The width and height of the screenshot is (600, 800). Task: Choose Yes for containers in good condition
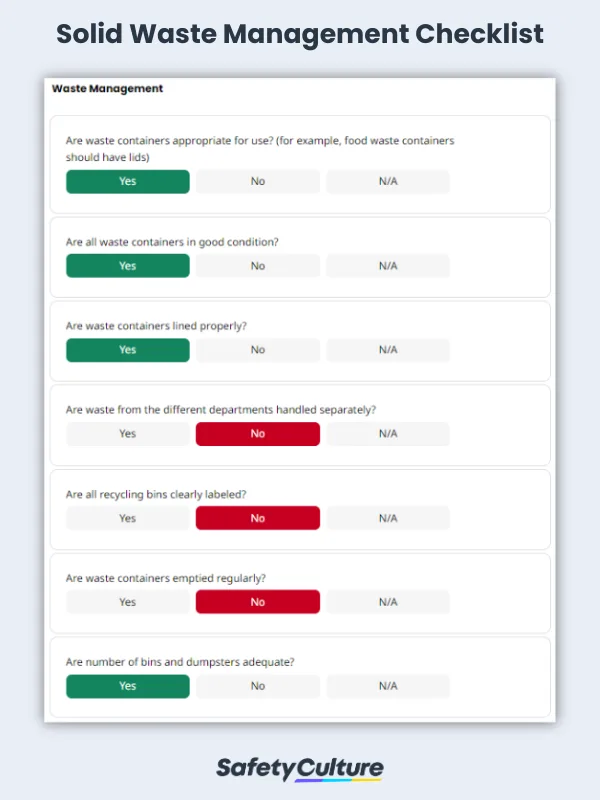pyautogui.click(x=127, y=266)
